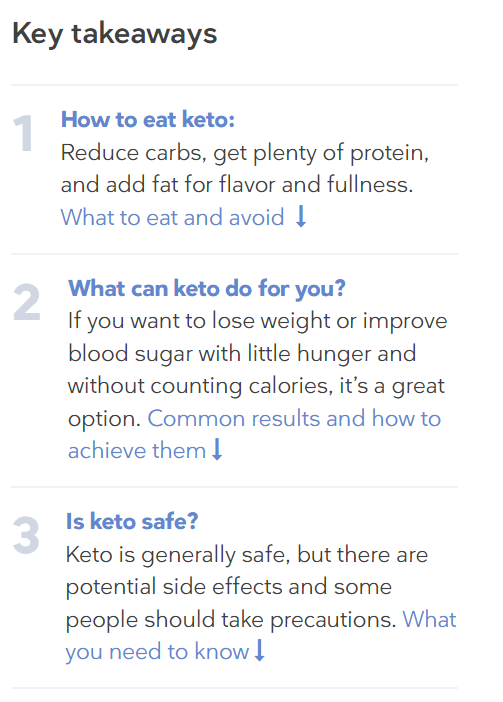503x702 pixels.
Task: Click the "achieve them" link text
Action: (137, 450)
